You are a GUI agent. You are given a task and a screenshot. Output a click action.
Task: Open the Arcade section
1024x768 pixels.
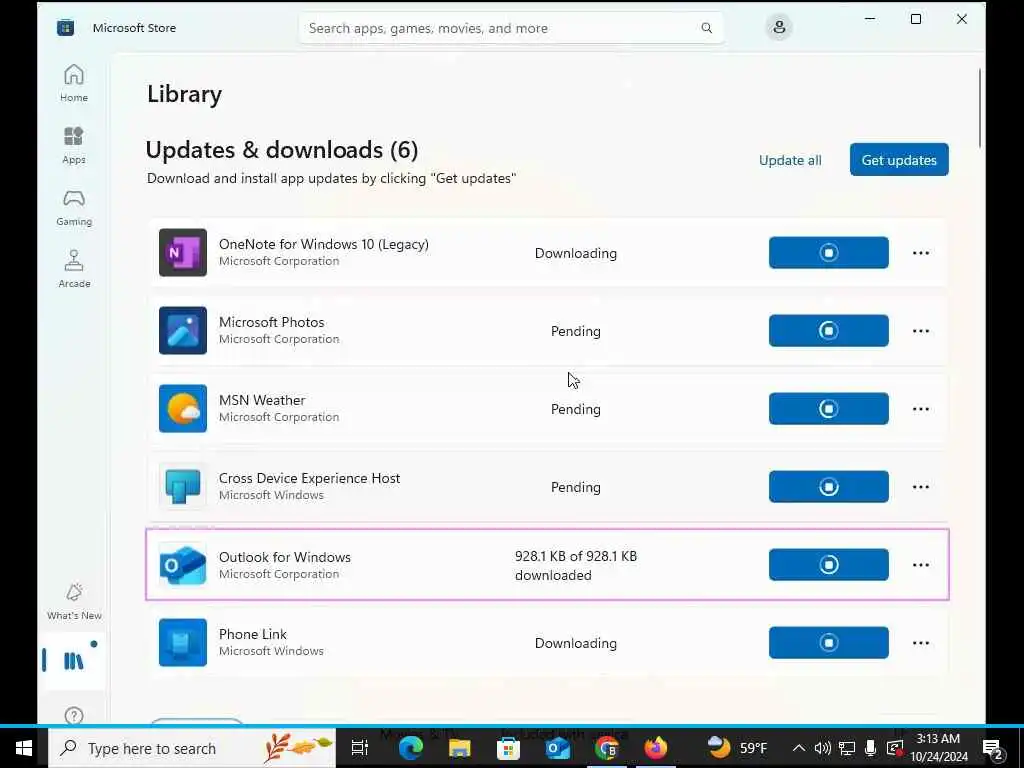(74, 269)
